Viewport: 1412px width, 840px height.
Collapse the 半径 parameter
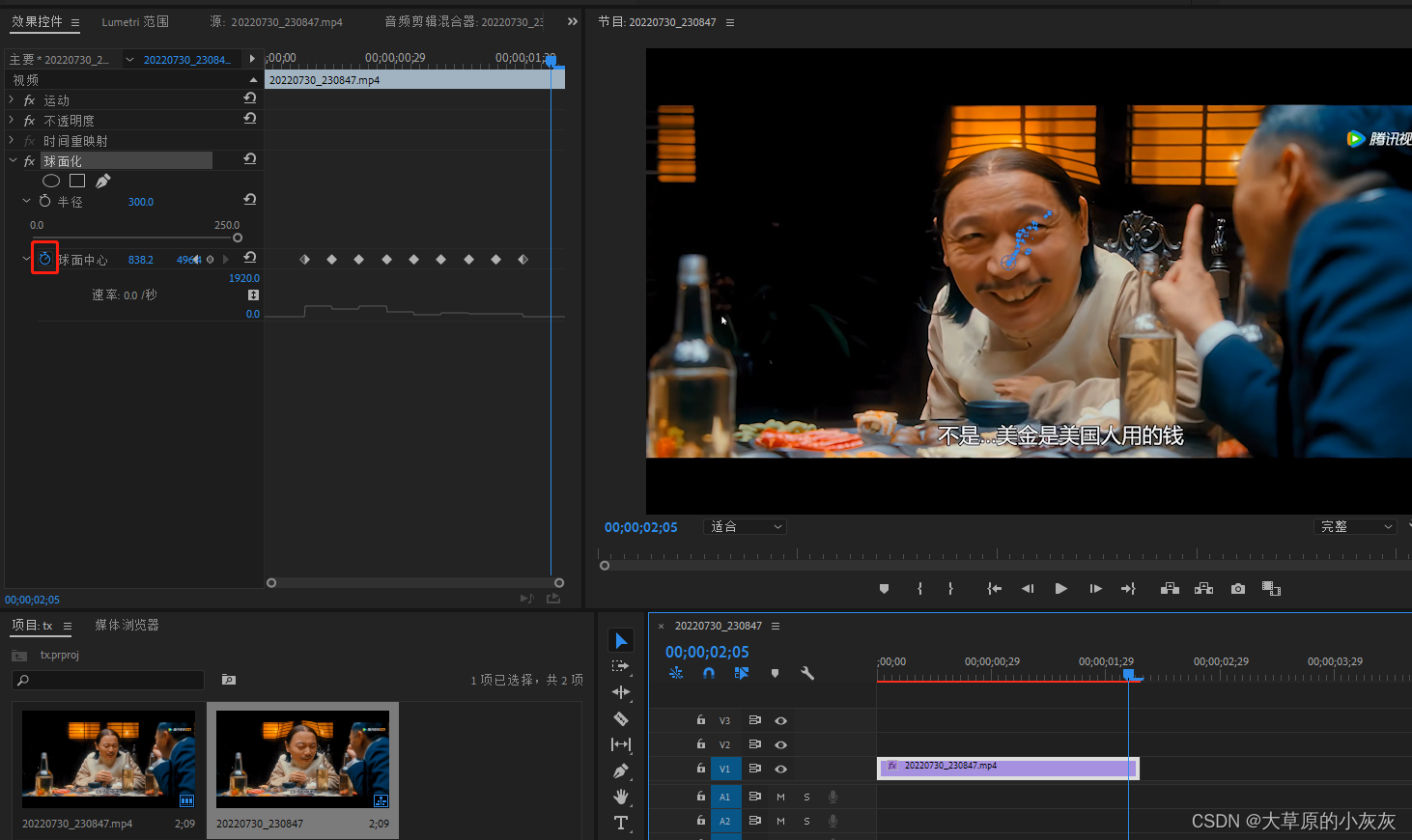pos(26,201)
